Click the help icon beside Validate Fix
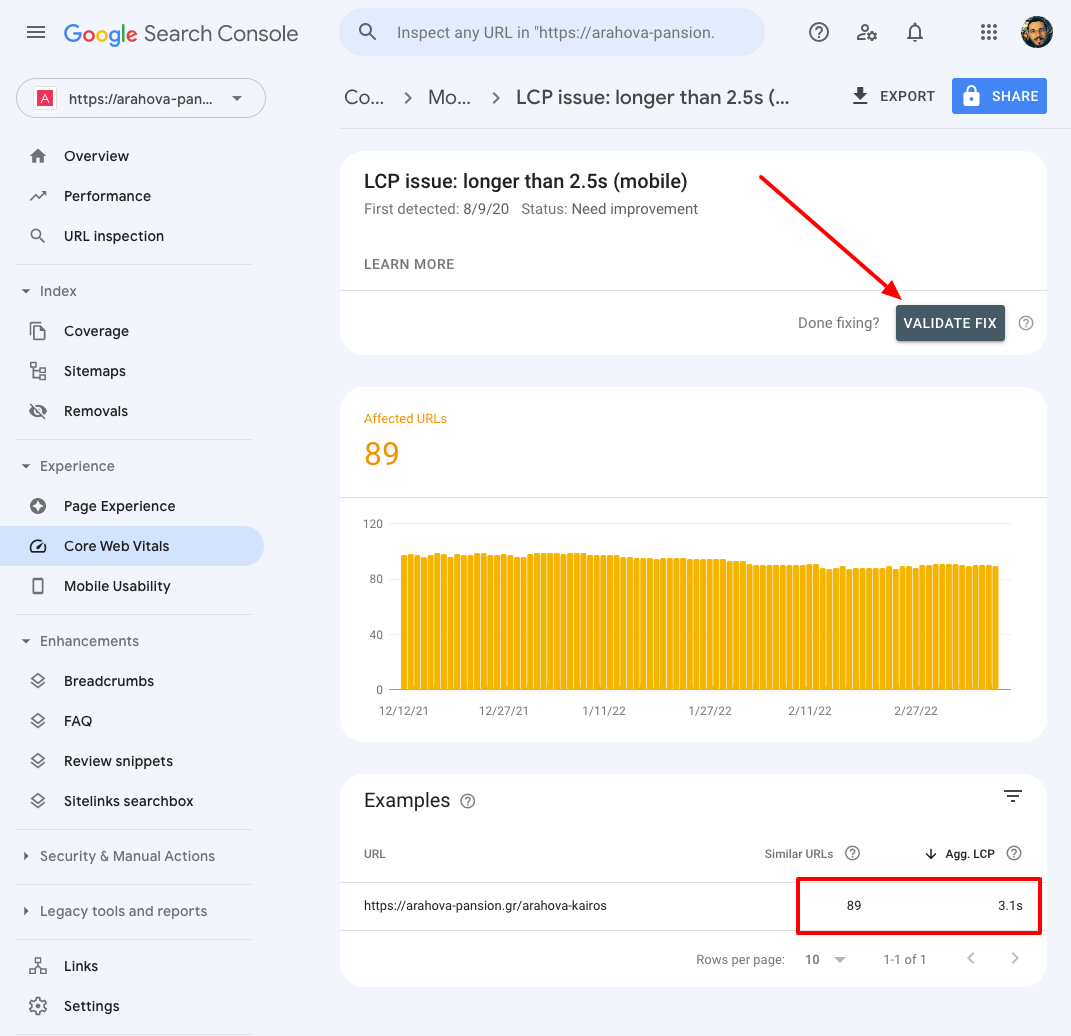 tap(1026, 323)
